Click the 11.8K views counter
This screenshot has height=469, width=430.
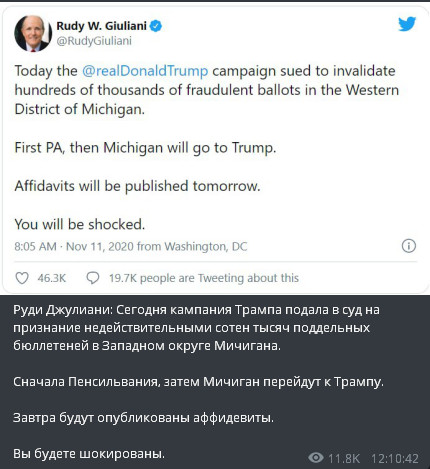pyautogui.click(x=344, y=459)
